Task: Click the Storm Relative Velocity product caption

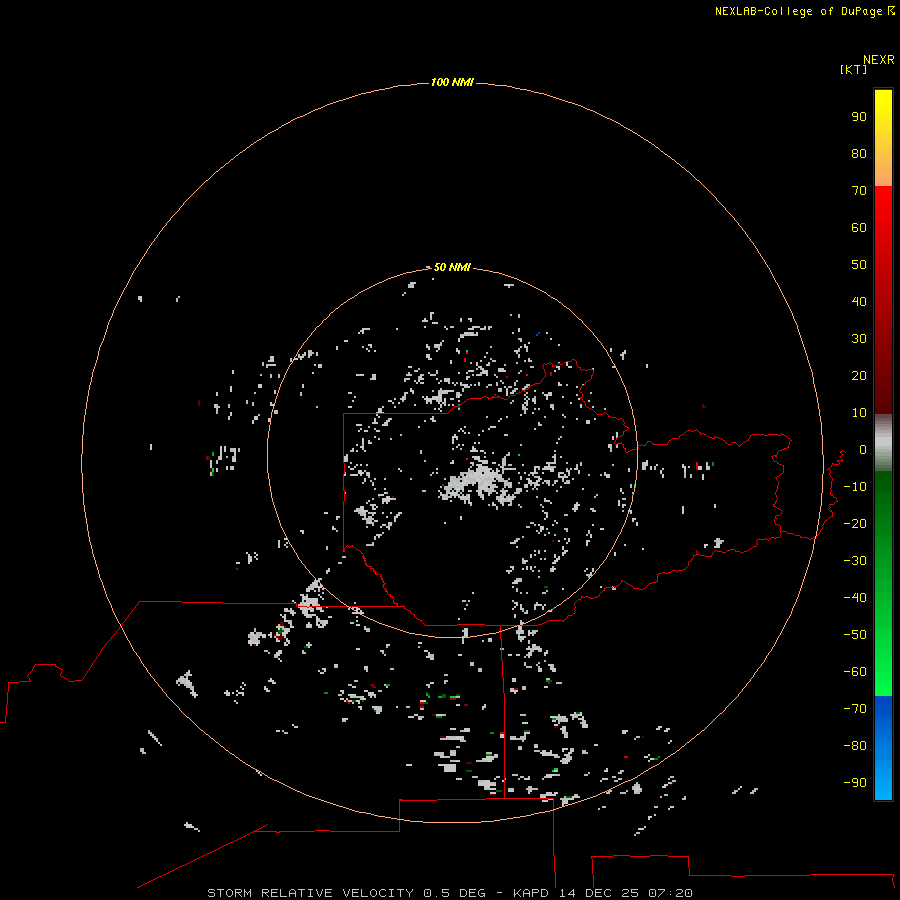Action: pos(449,893)
